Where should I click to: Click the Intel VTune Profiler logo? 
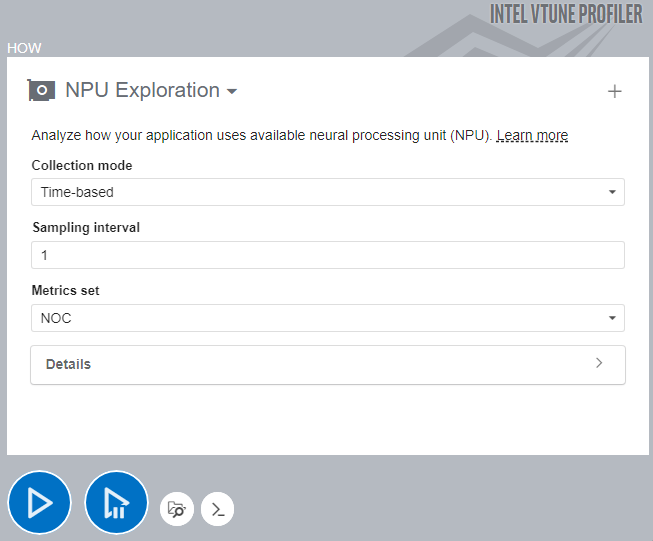pyautogui.click(x=566, y=14)
